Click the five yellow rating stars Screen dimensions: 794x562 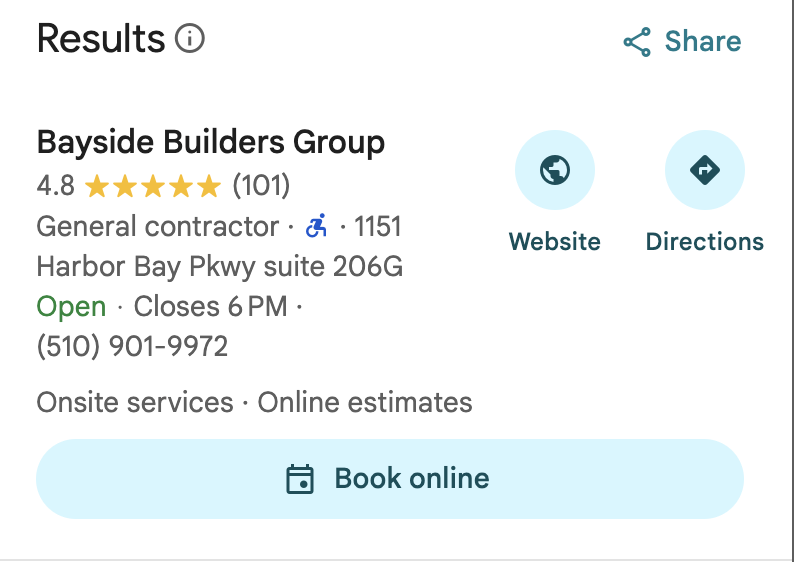click(152, 186)
